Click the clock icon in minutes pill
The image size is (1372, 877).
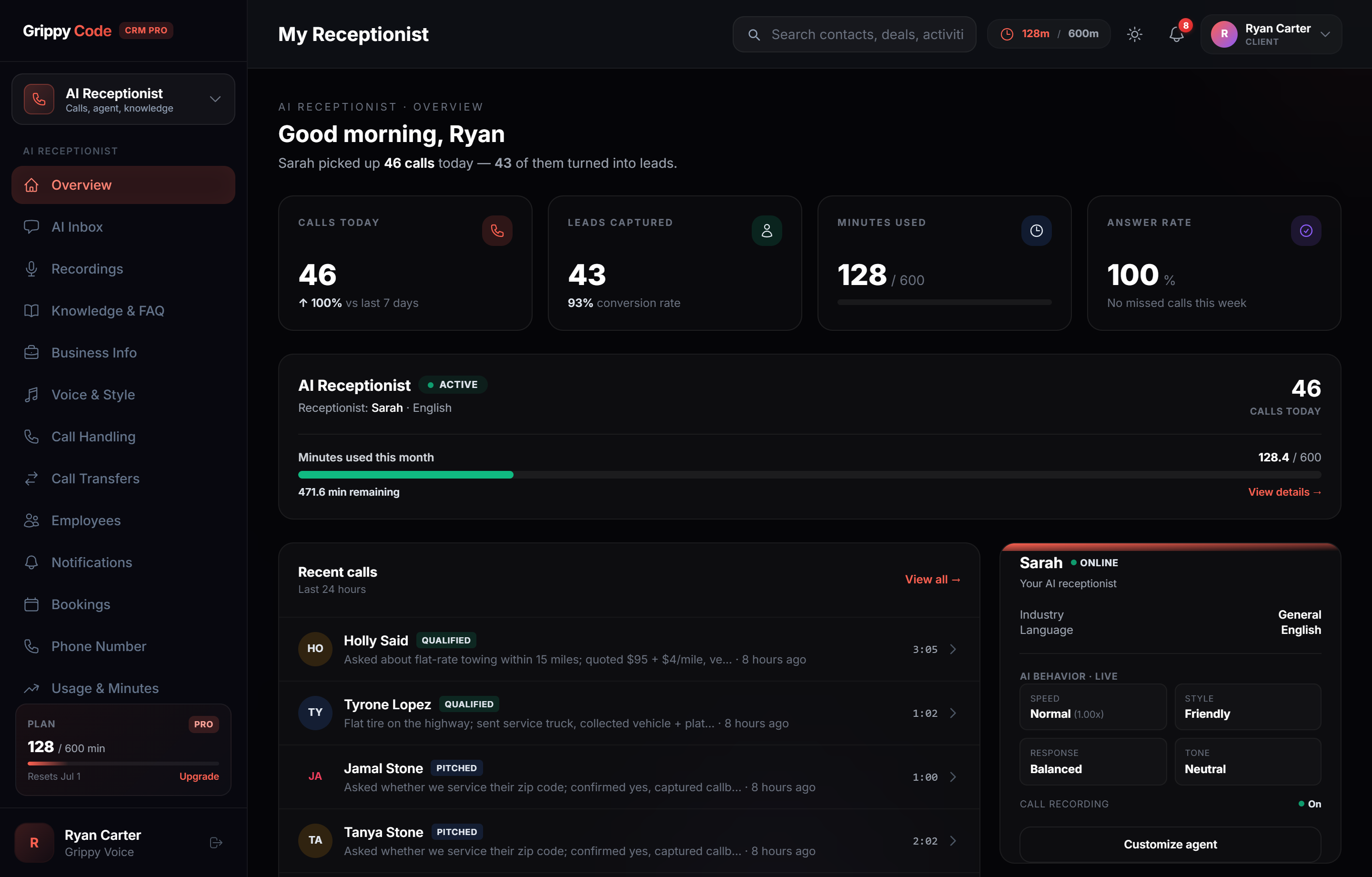pyautogui.click(x=1007, y=34)
